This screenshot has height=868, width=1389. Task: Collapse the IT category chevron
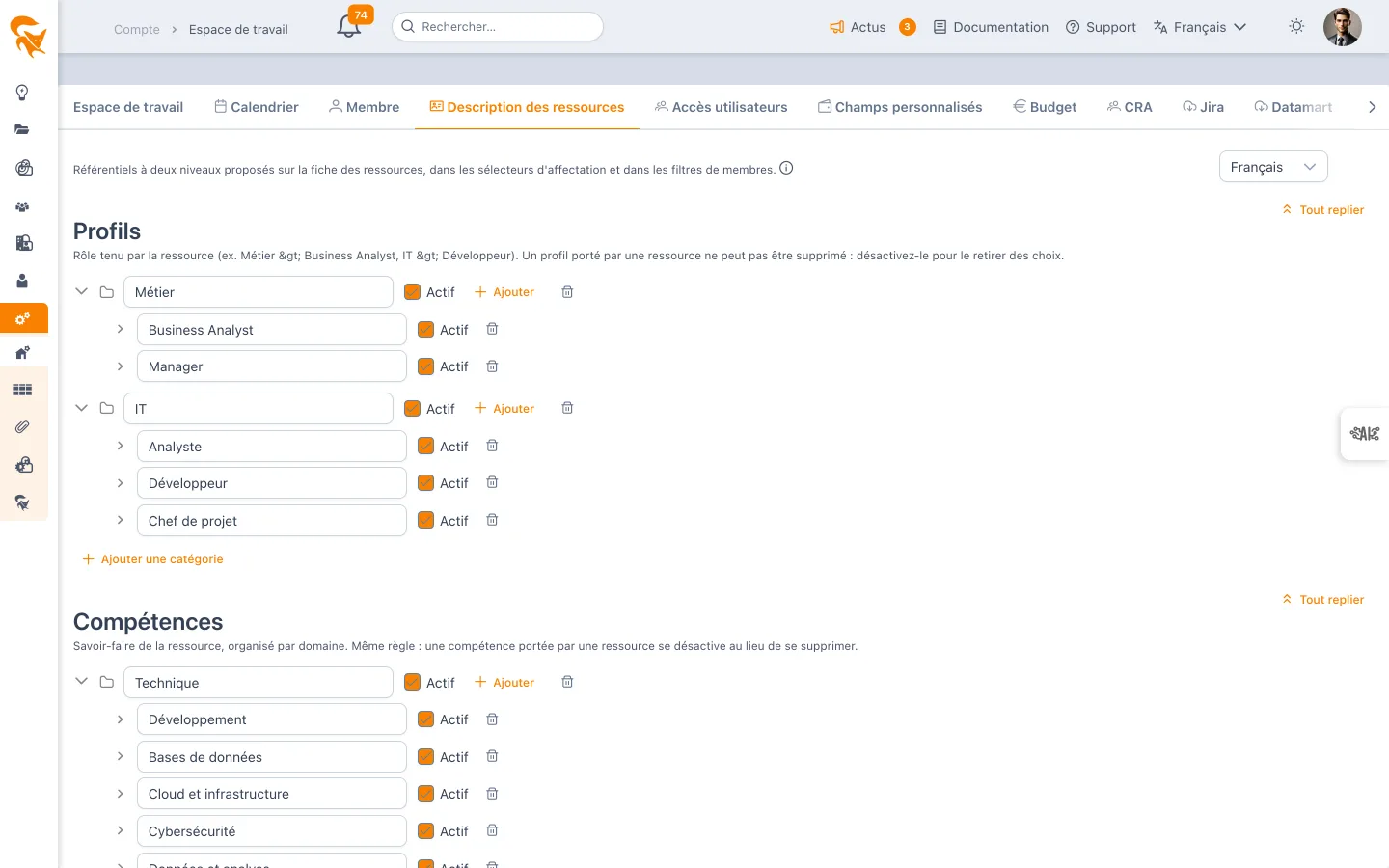pyautogui.click(x=82, y=408)
